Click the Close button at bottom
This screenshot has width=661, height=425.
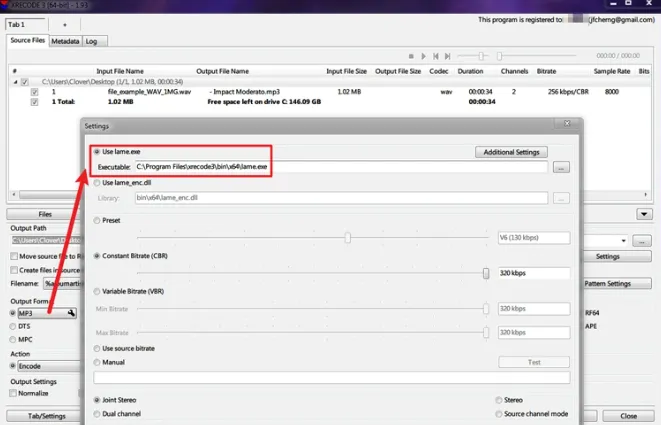click(629, 416)
